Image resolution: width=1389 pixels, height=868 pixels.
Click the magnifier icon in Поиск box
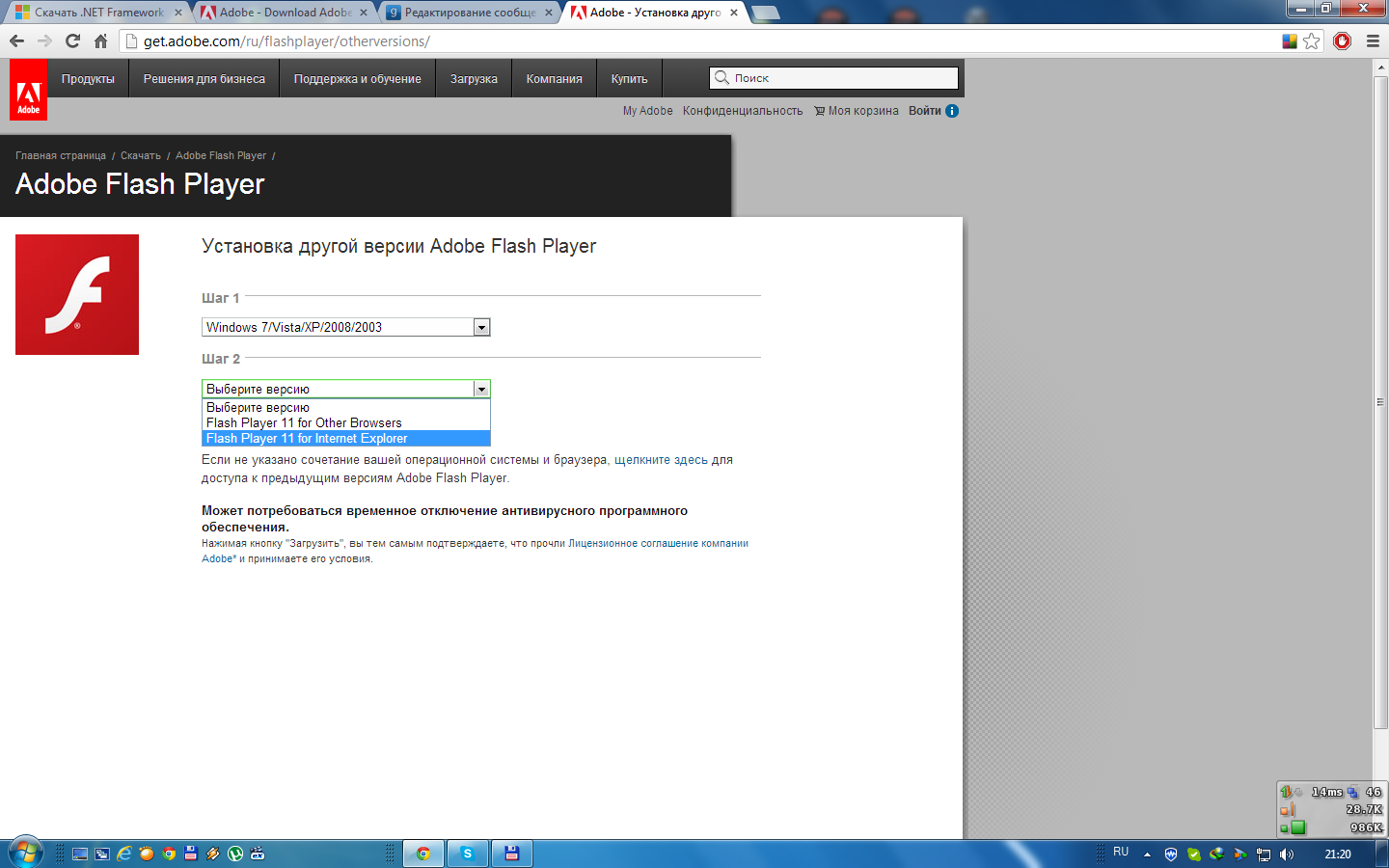(x=722, y=77)
